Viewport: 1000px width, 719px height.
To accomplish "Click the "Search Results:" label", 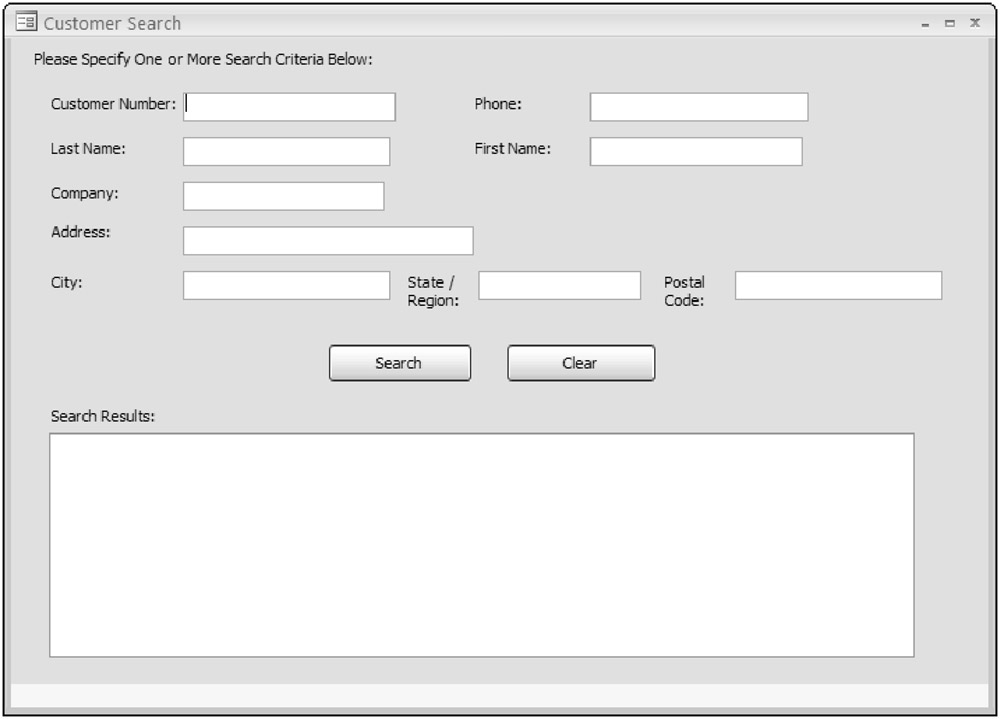I will pyautogui.click(x=103, y=416).
